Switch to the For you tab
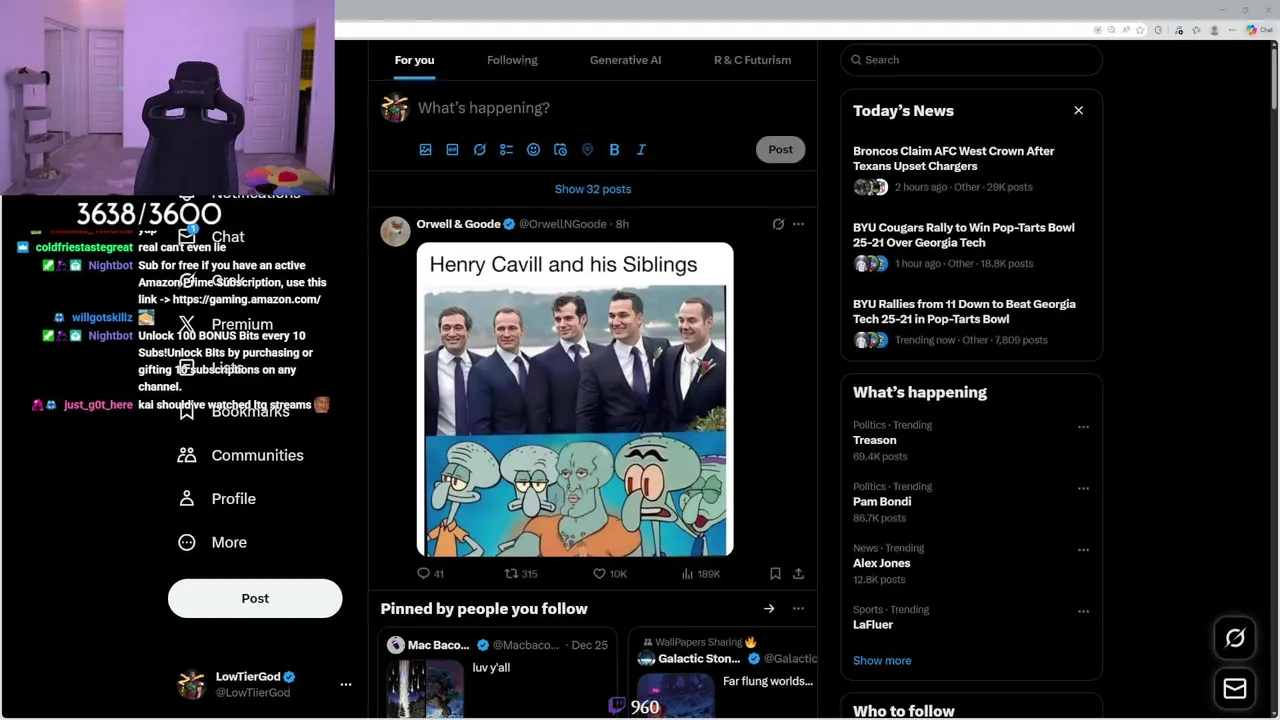Viewport: 1280px width, 720px height. pos(414,60)
